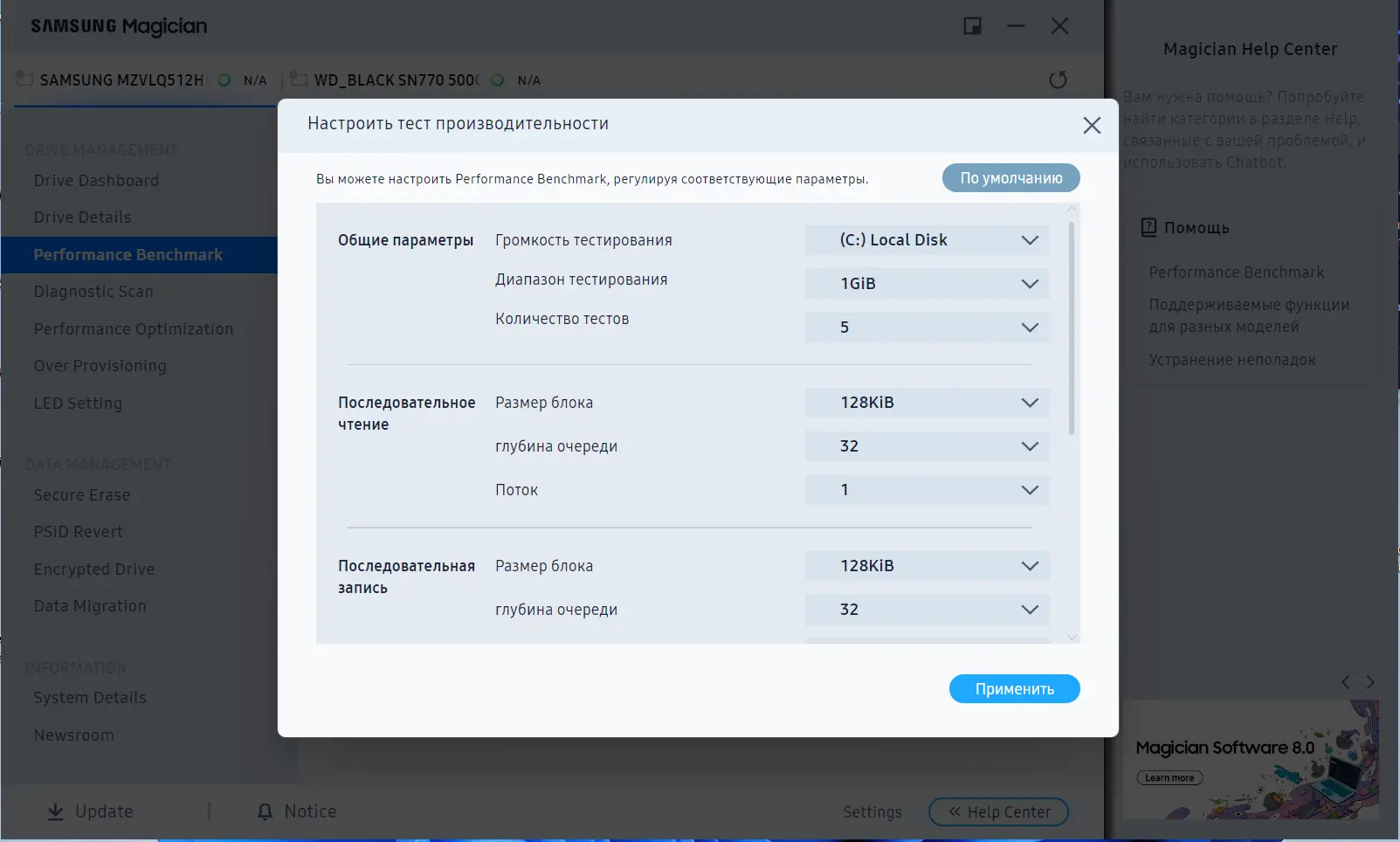The width and height of the screenshot is (1400, 842).
Task: Click the Notice label in the bottom bar
Action: [x=310, y=811]
